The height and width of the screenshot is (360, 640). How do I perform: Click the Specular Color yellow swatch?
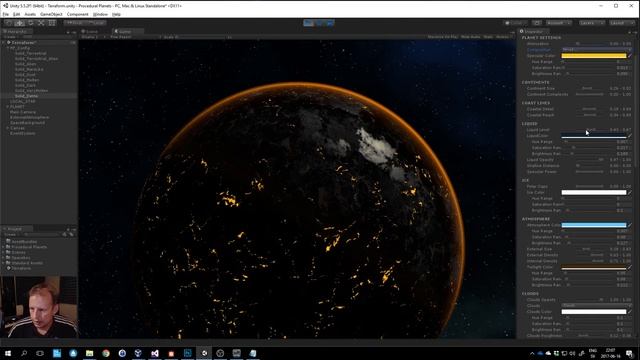(594, 56)
